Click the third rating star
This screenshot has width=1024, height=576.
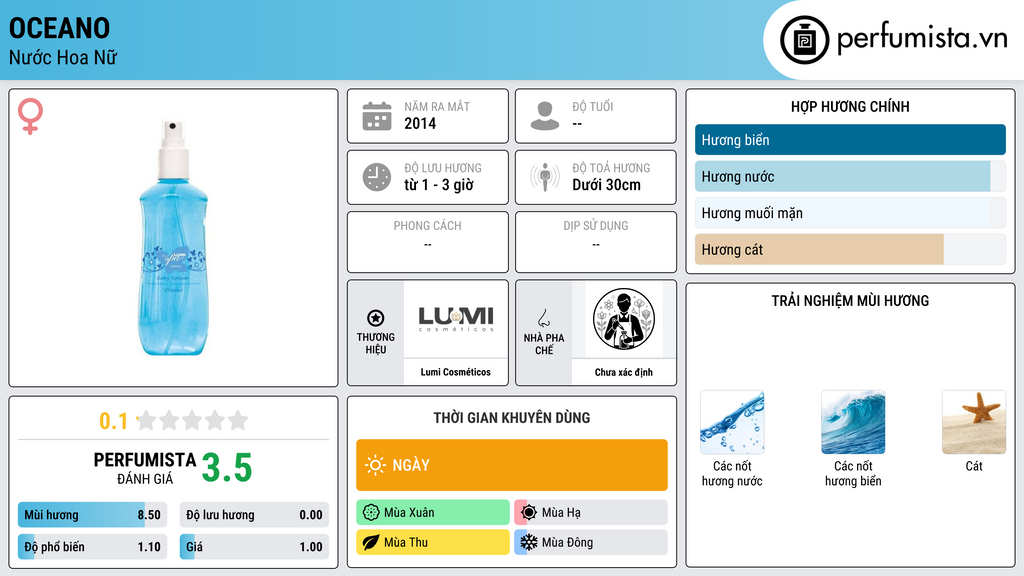pos(192,420)
